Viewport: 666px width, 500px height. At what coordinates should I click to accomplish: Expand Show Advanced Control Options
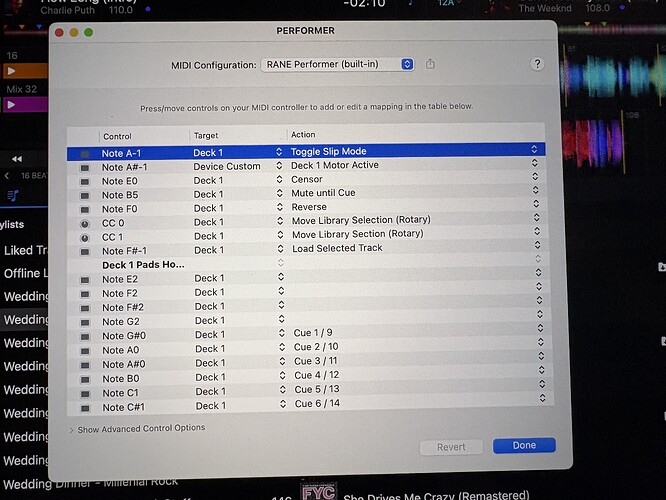coord(138,428)
